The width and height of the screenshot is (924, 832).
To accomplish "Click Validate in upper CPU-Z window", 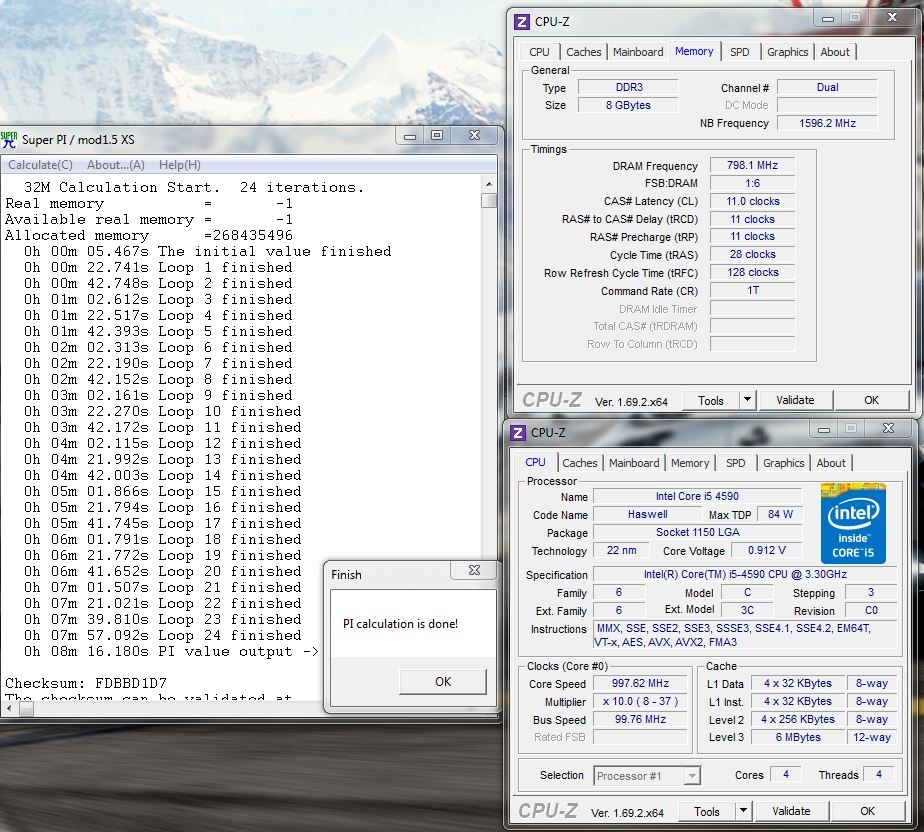I will [x=795, y=400].
